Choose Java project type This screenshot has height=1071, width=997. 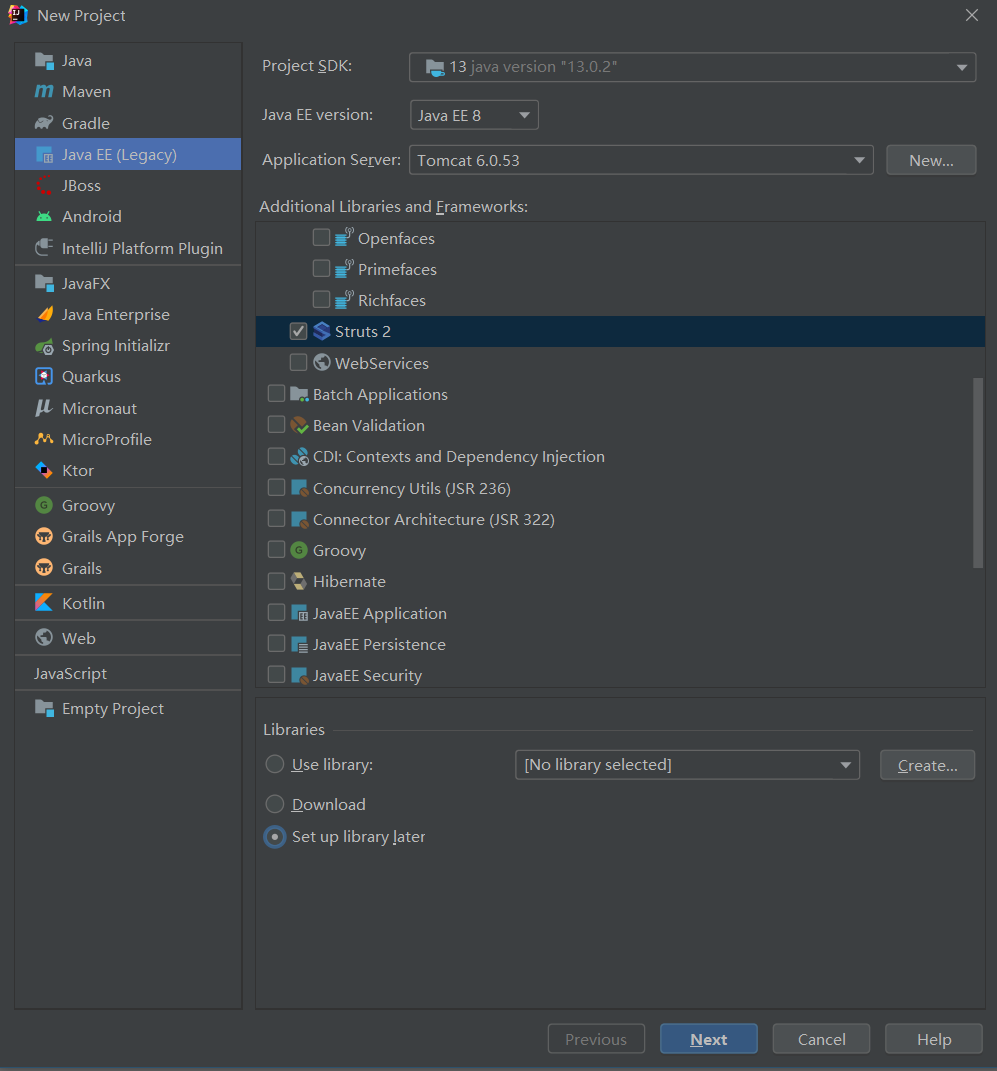click(x=128, y=61)
